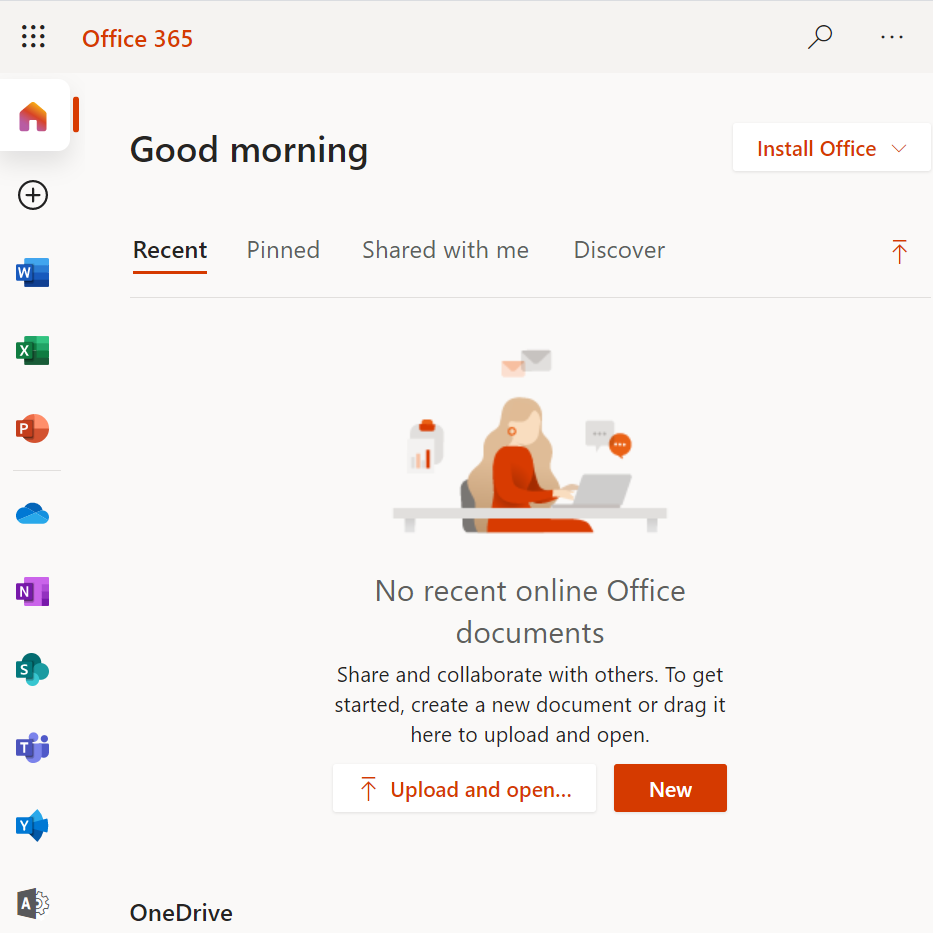Open the search magnifier icon
This screenshot has height=933, width=933.
[x=819, y=37]
